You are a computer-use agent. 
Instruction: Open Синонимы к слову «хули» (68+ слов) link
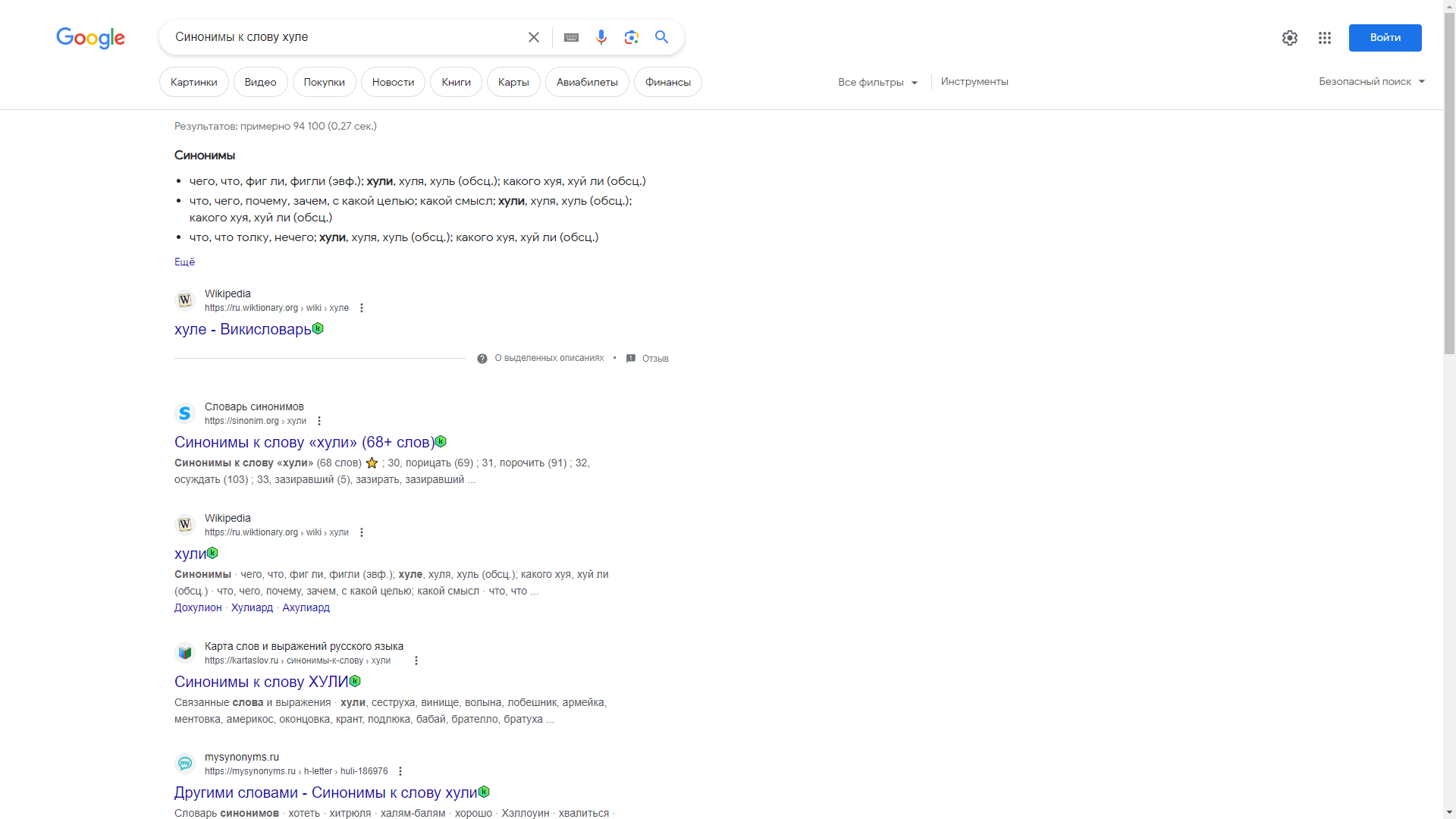coord(304,442)
